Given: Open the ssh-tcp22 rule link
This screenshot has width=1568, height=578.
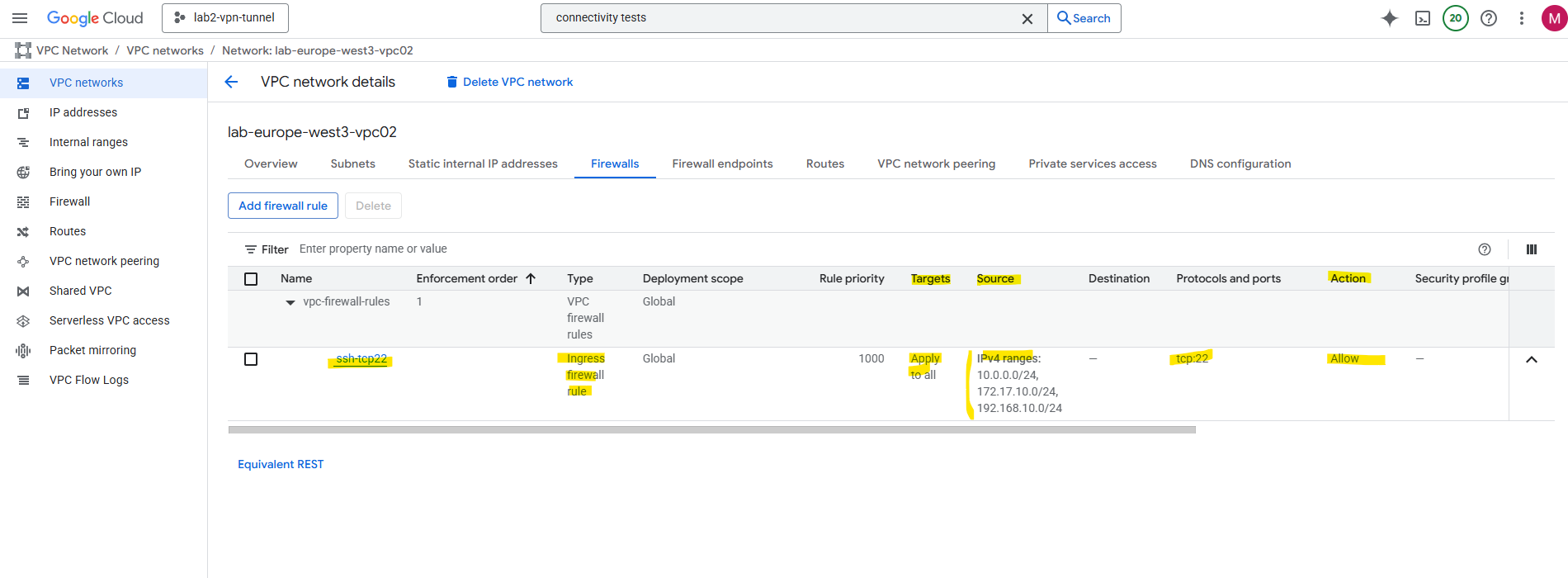Looking at the screenshot, I should coord(361,358).
